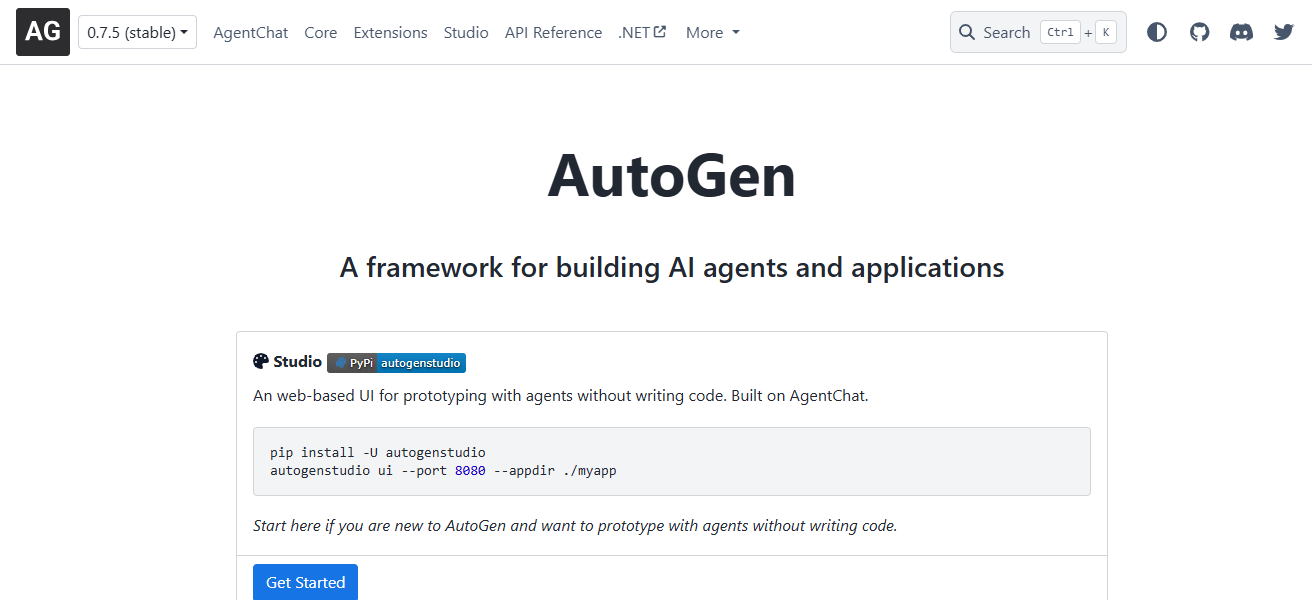Click the italic 'Start here if you are new' note
The image size is (1312, 600).
575,525
